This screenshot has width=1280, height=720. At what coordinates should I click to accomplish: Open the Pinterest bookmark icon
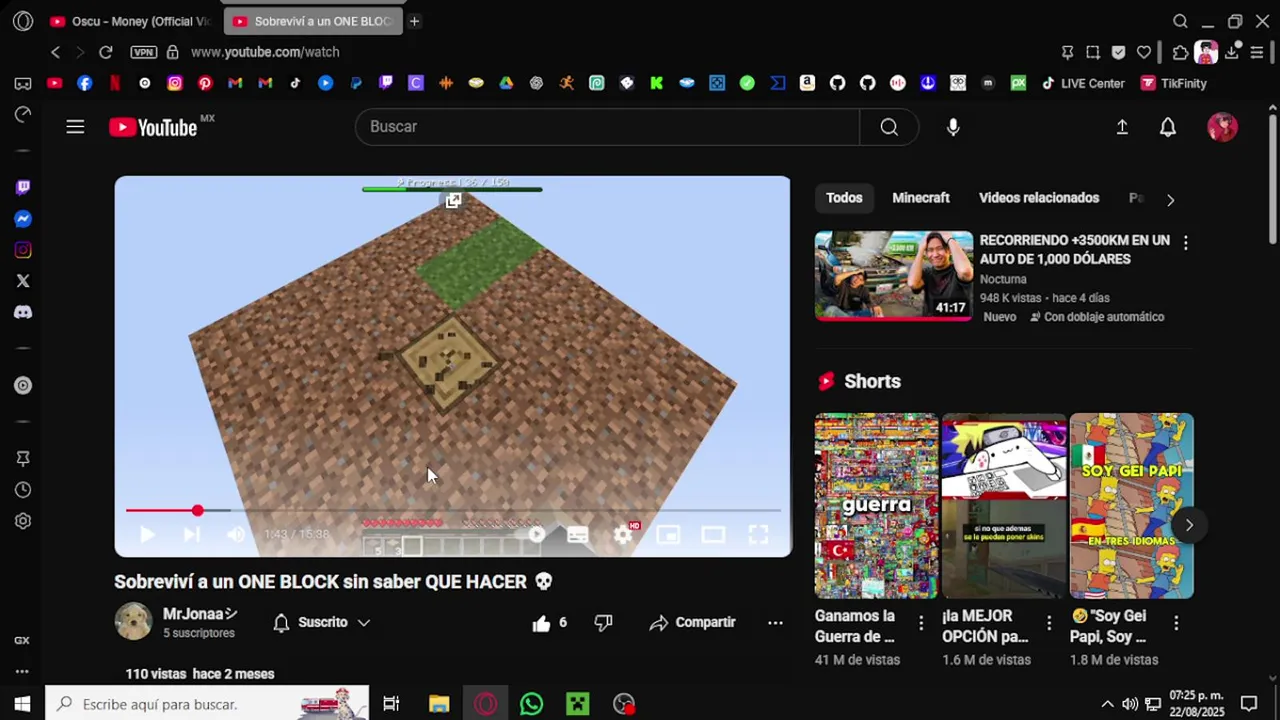(x=205, y=83)
